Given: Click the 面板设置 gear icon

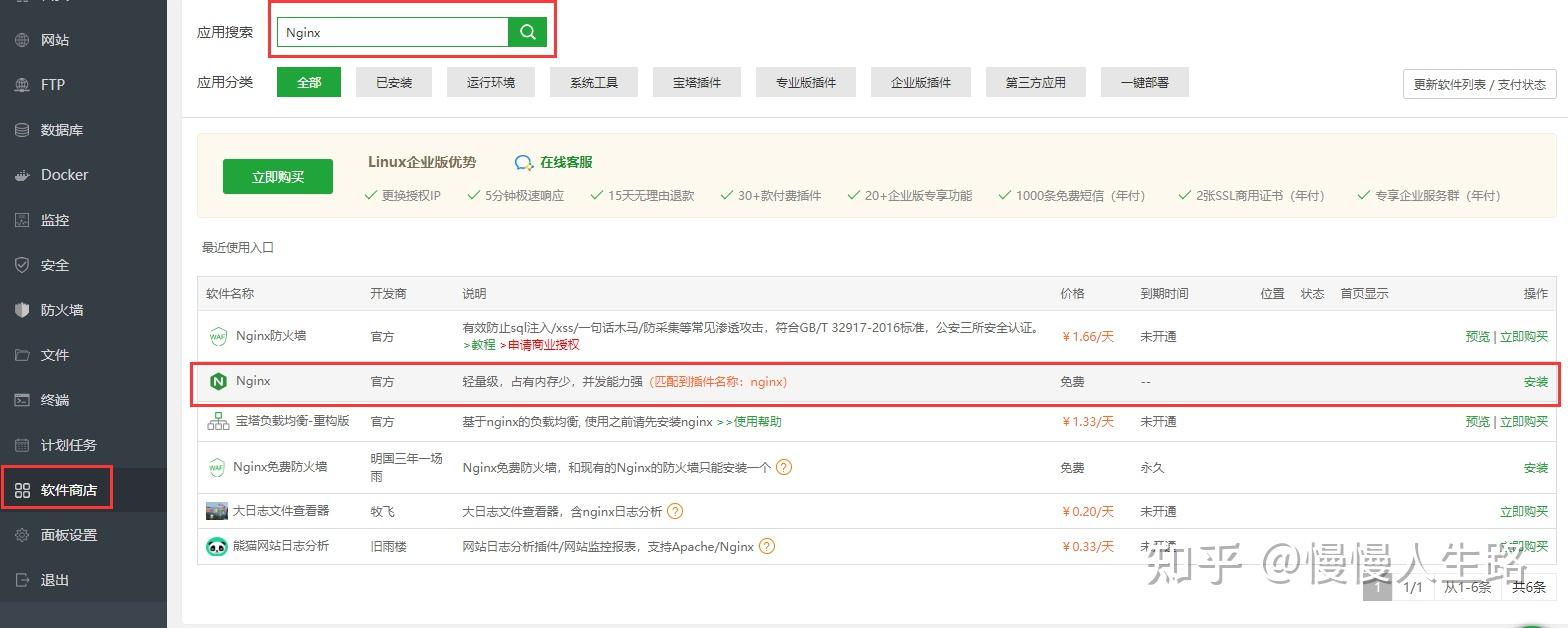Looking at the screenshot, I should click(22, 535).
